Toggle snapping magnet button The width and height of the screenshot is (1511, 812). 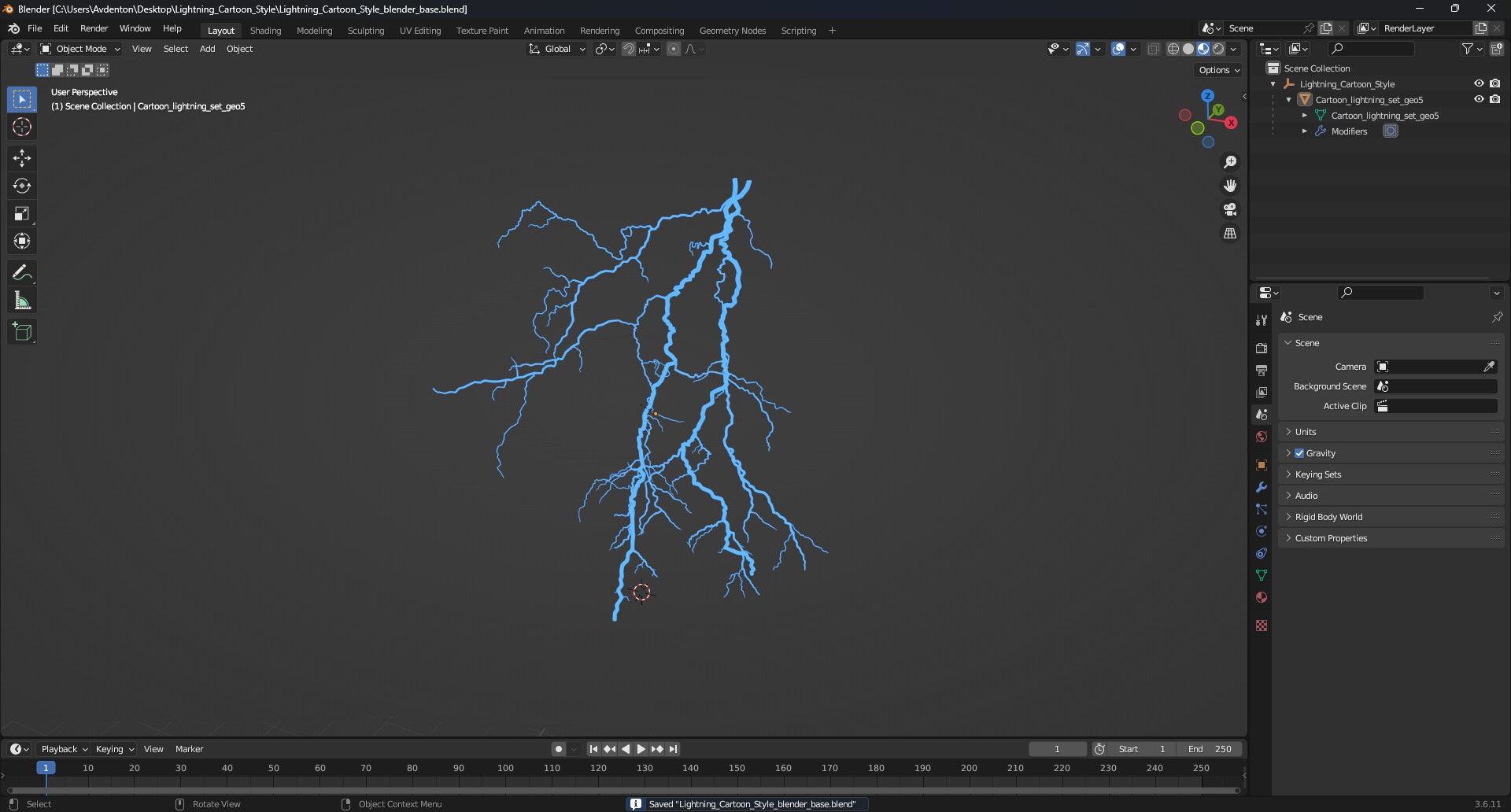(x=629, y=49)
